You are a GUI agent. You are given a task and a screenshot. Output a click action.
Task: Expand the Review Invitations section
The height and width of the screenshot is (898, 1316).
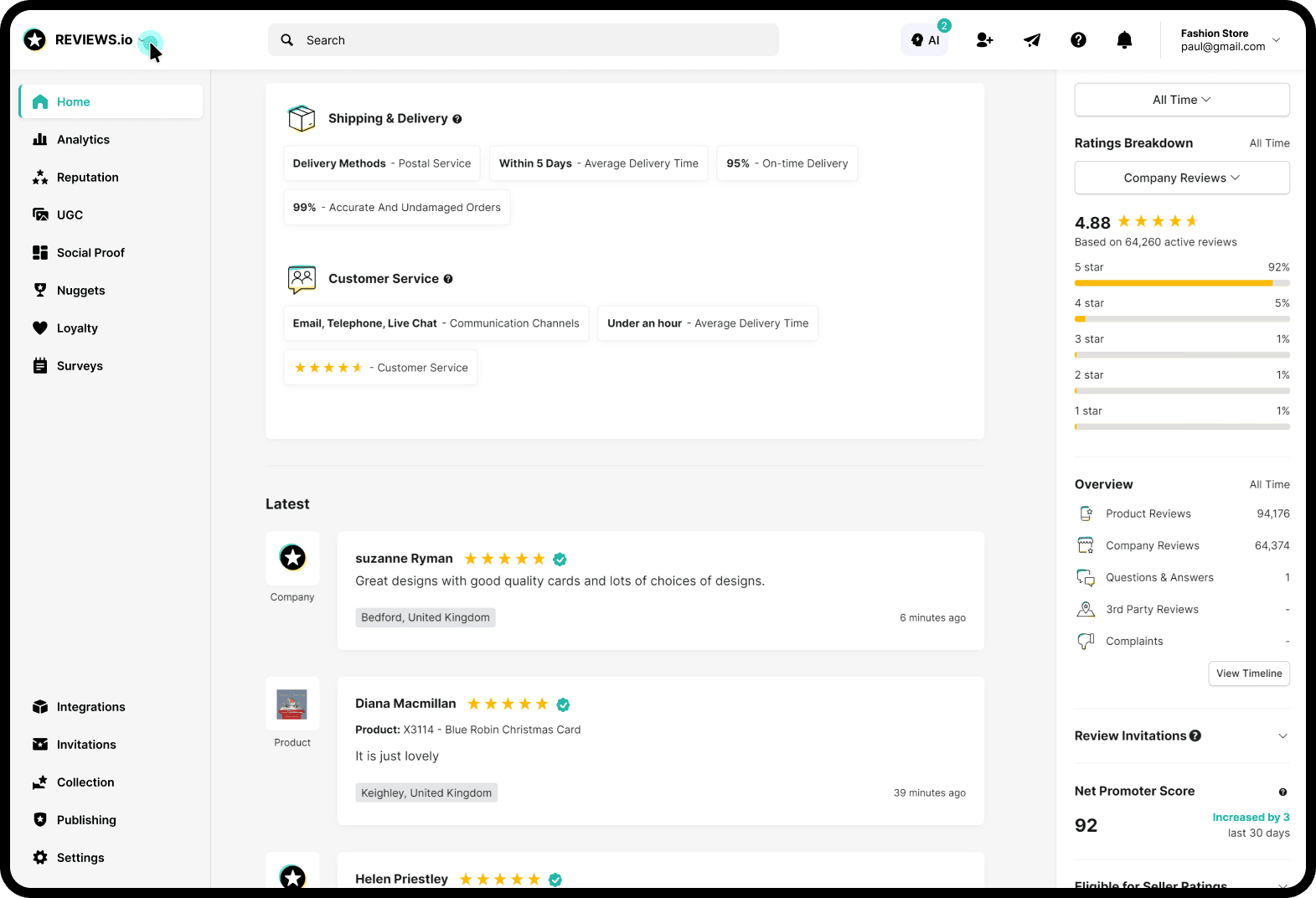click(1282, 736)
